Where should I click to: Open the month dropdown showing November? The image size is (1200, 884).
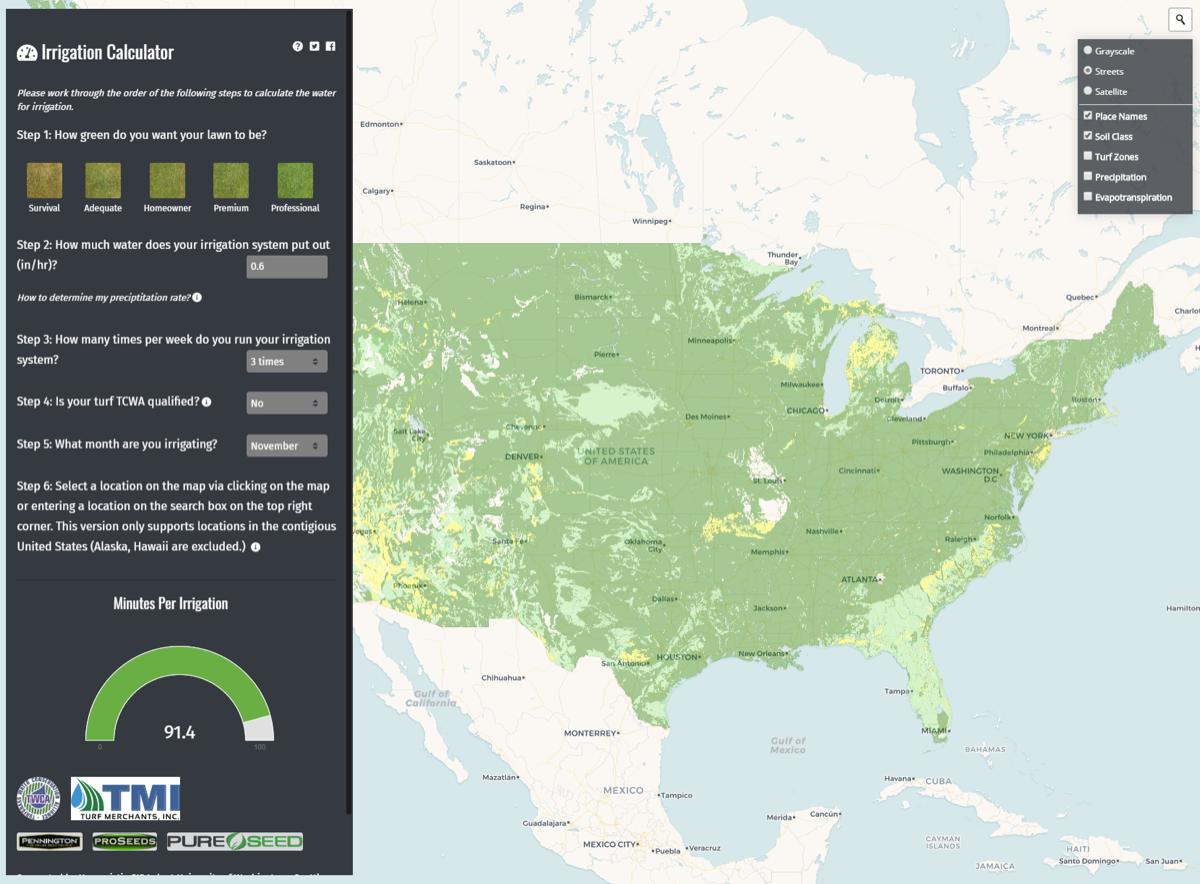(287, 446)
